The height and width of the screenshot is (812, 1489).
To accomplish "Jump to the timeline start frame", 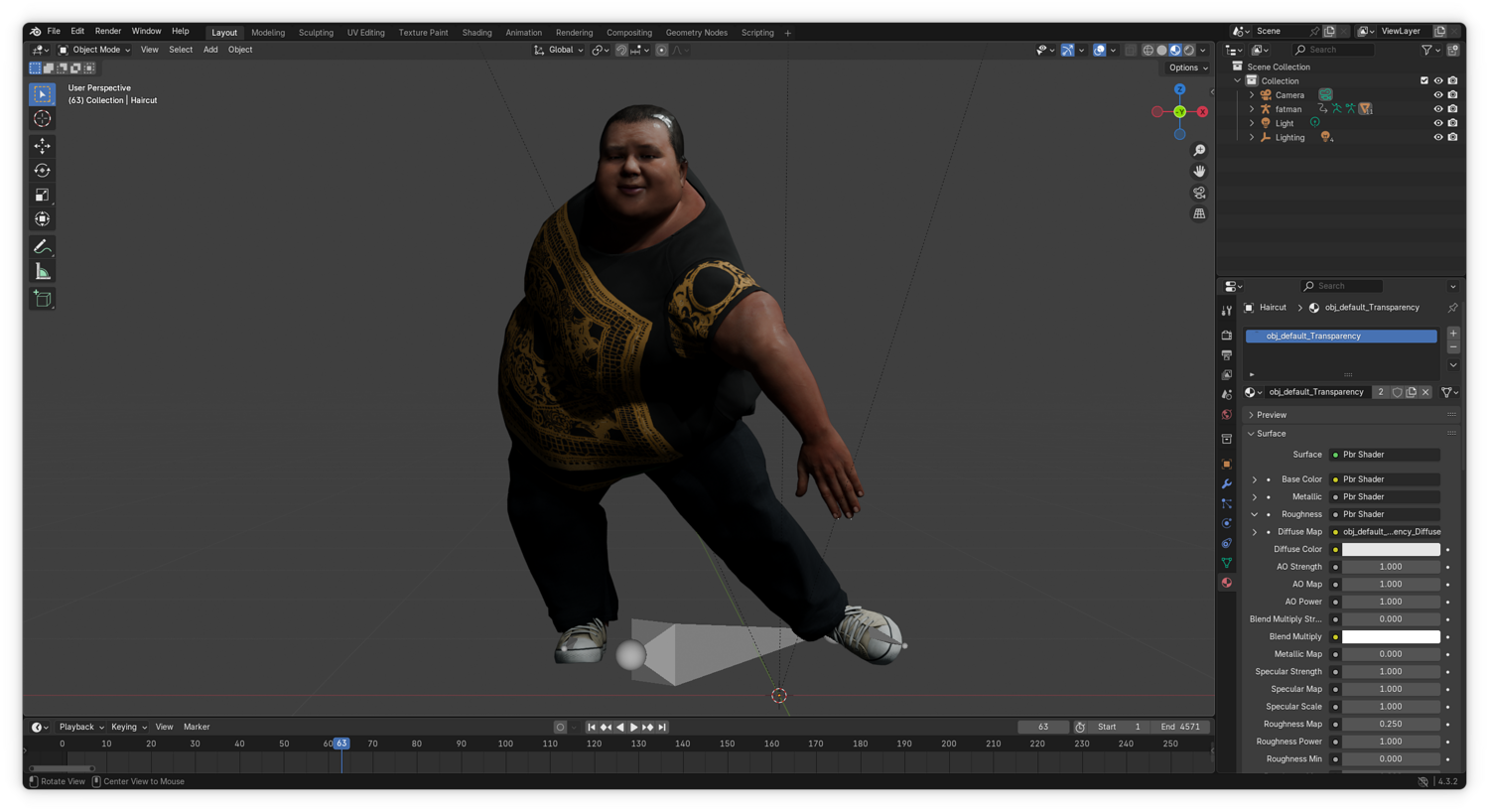I will 592,728.
